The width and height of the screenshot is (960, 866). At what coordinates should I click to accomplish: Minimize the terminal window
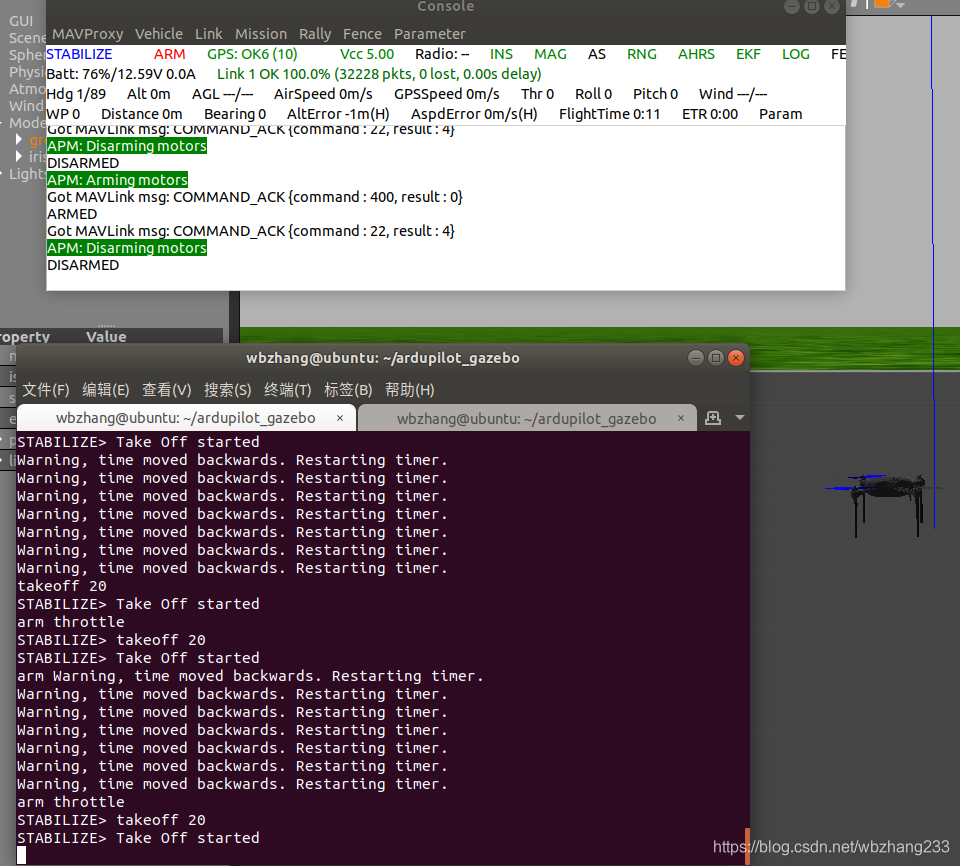tap(696, 358)
